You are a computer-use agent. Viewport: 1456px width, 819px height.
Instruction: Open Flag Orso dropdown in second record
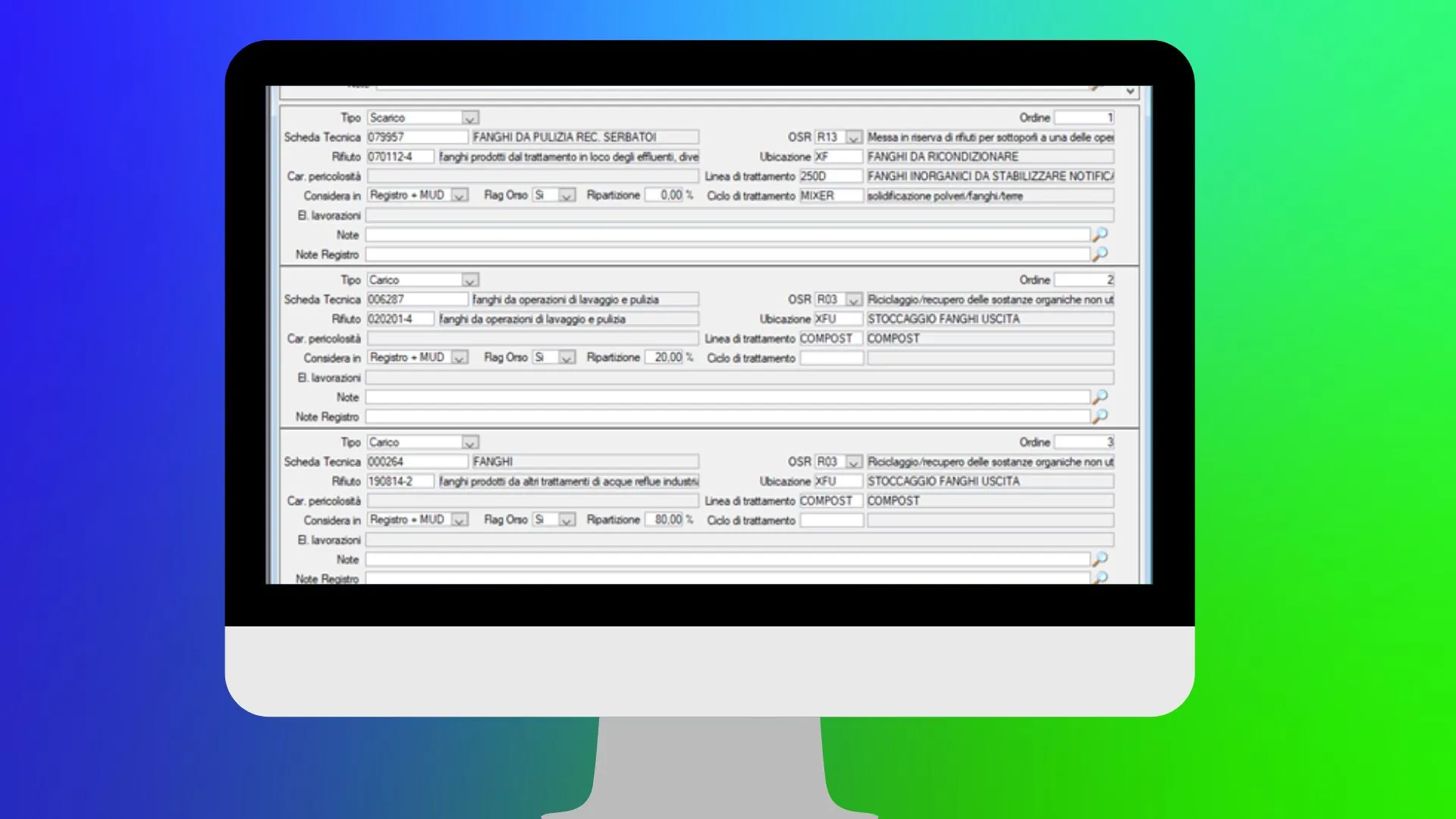[566, 358]
